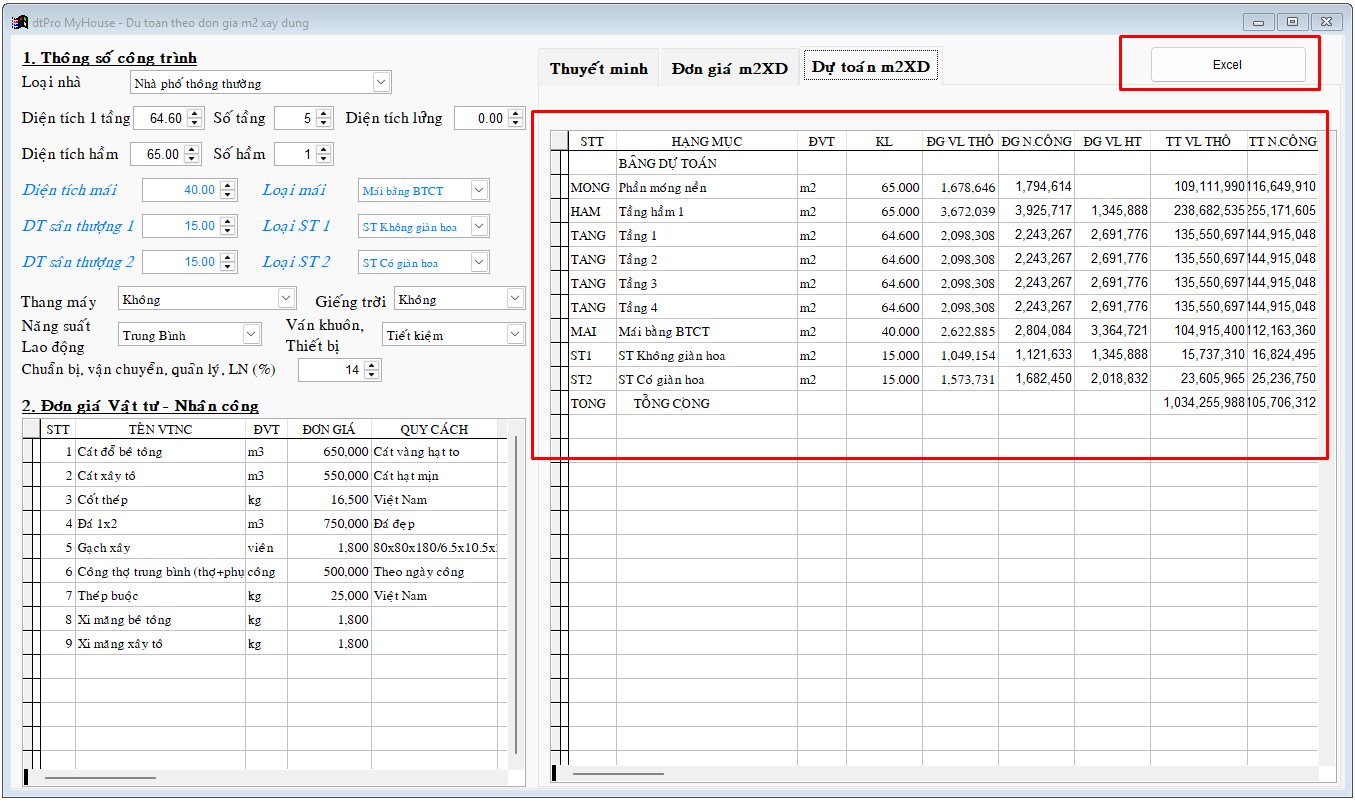Expand the Thang máy dropdown

[x=286, y=299]
